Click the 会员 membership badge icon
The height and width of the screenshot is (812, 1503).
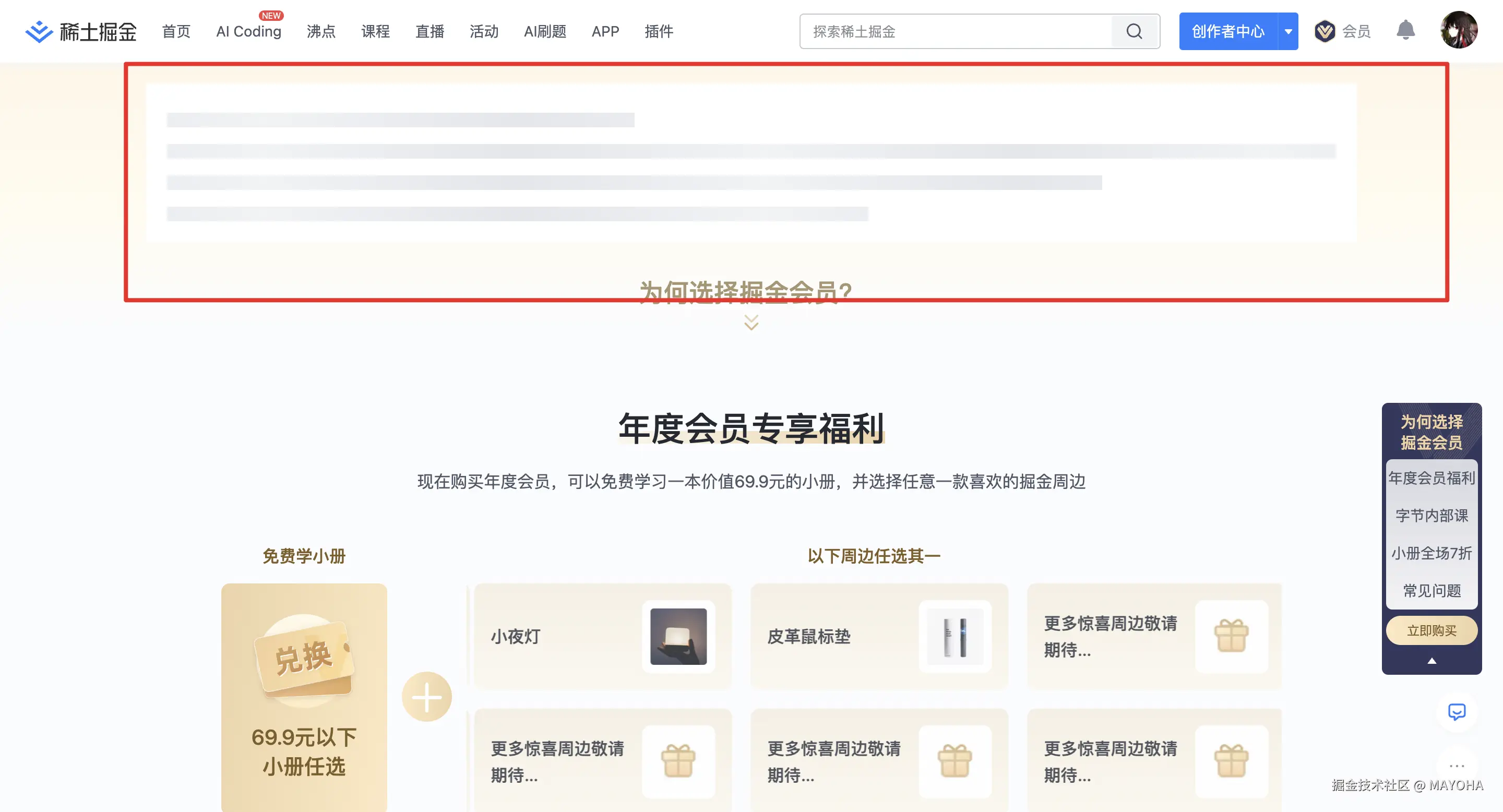pyautogui.click(x=1326, y=31)
